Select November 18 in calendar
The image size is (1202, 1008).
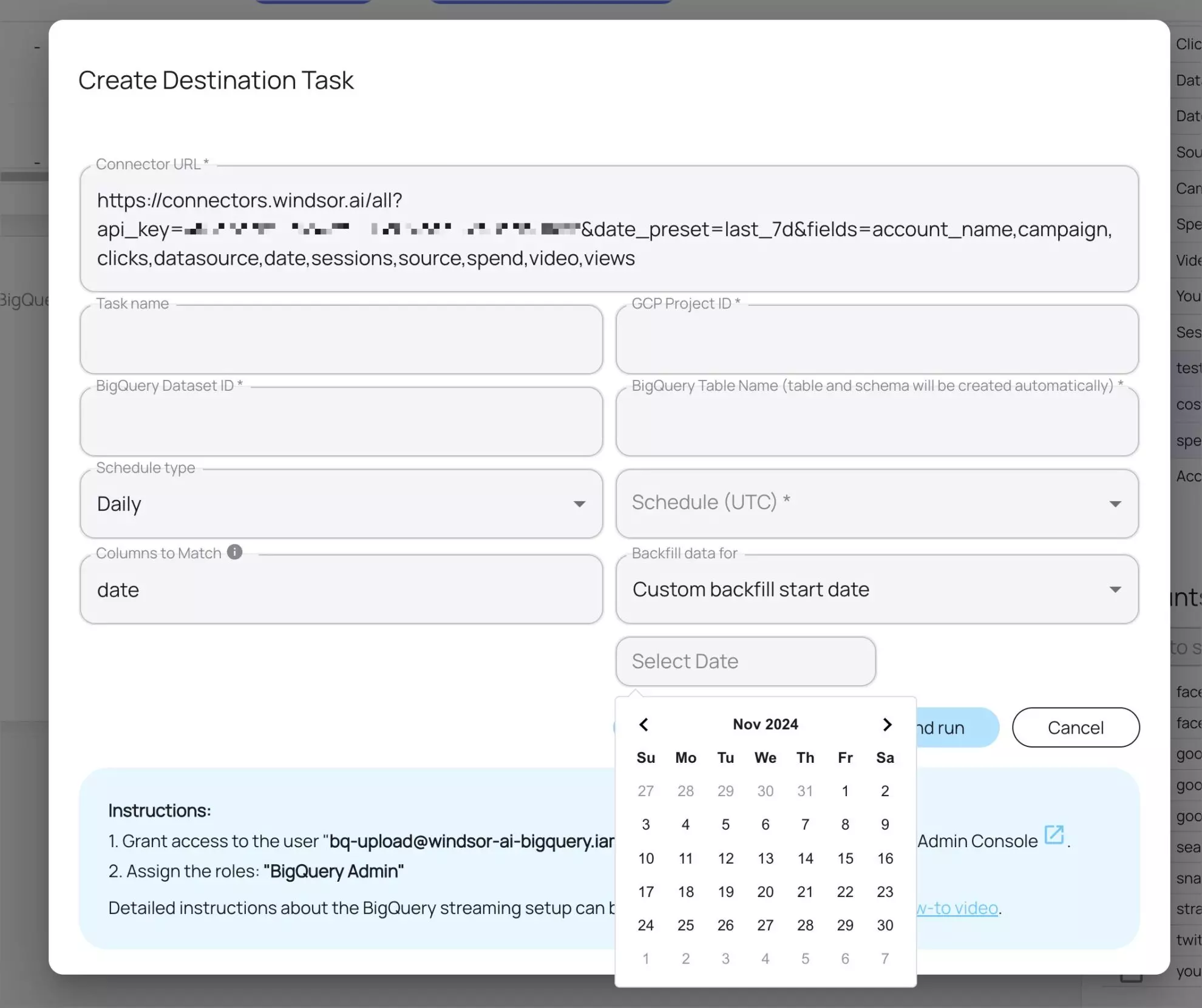[686, 891]
